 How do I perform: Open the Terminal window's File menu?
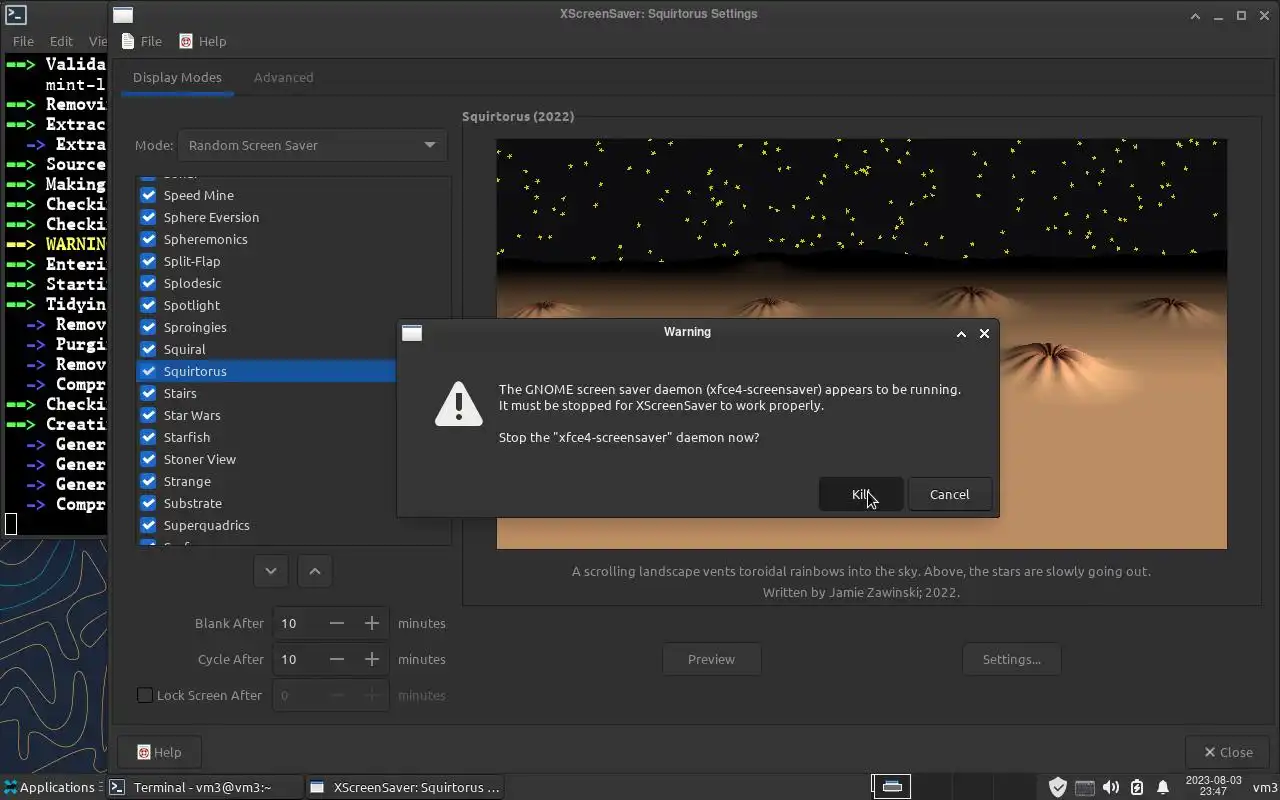(x=22, y=41)
